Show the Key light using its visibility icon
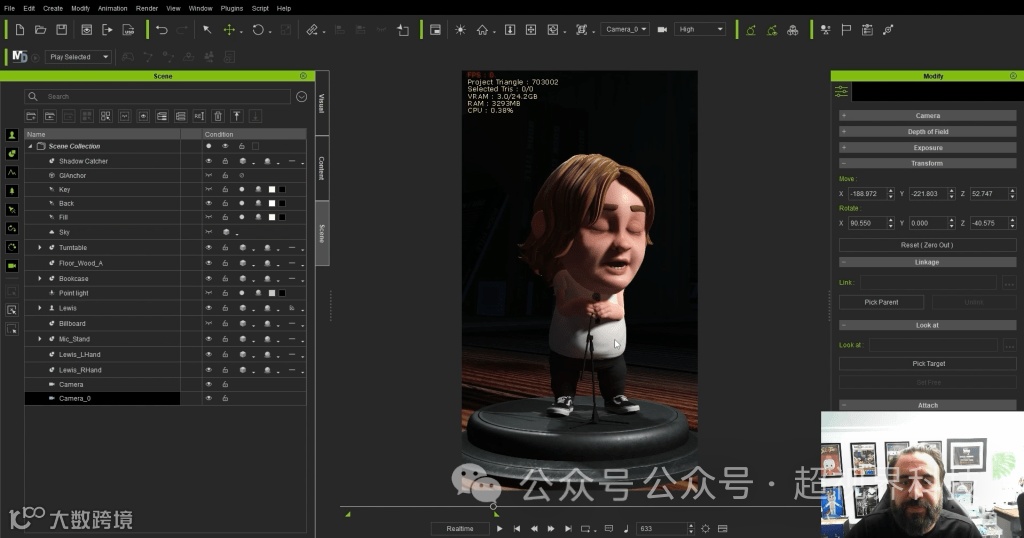The height and width of the screenshot is (538, 1024). tap(209, 189)
